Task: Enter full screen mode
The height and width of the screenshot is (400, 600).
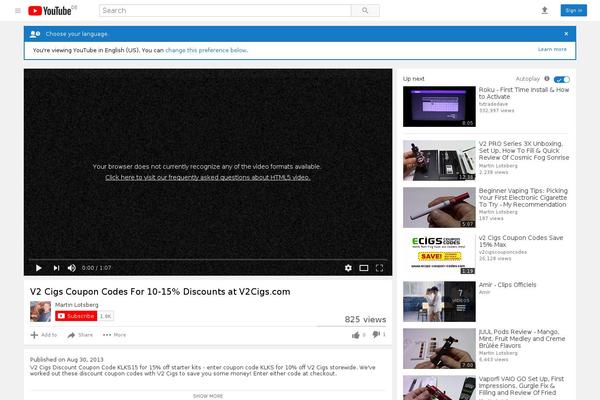Action: (x=379, y=268)
